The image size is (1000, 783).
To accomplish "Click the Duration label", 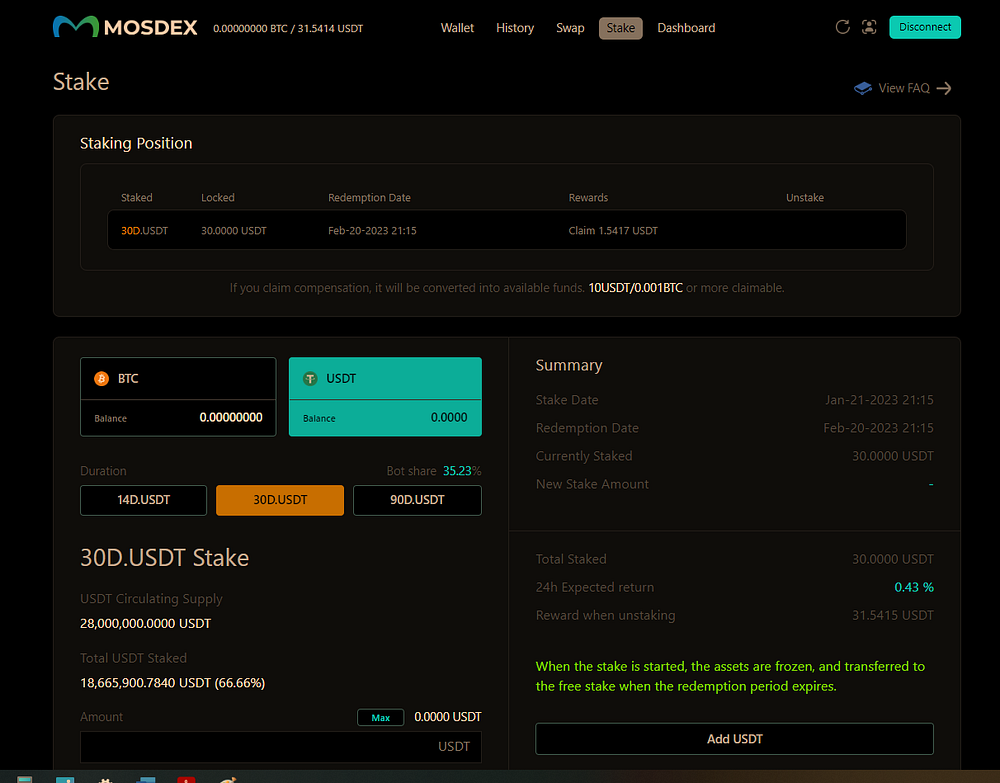I will click(103, 471).
